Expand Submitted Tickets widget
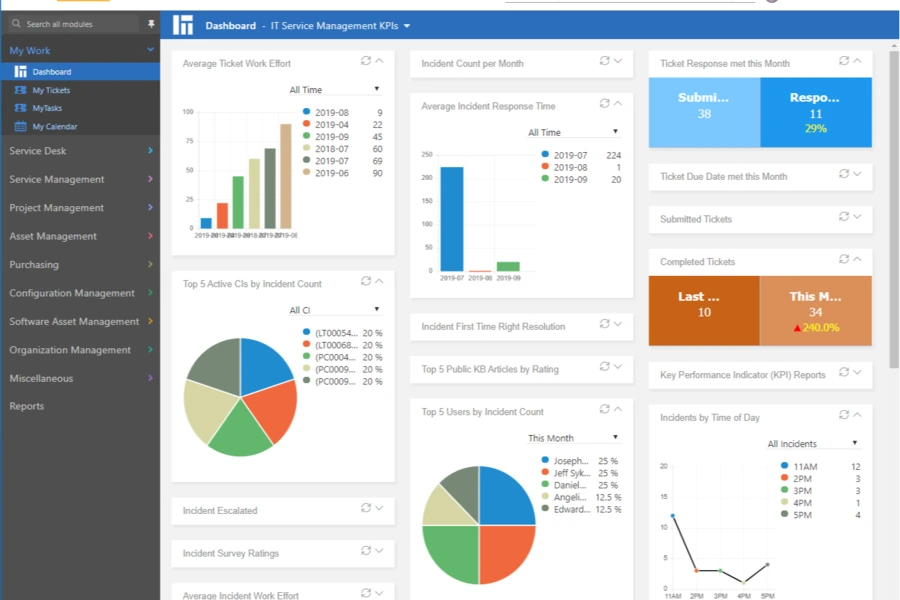Viewport: 900px width, 600px height. point(858,216)
